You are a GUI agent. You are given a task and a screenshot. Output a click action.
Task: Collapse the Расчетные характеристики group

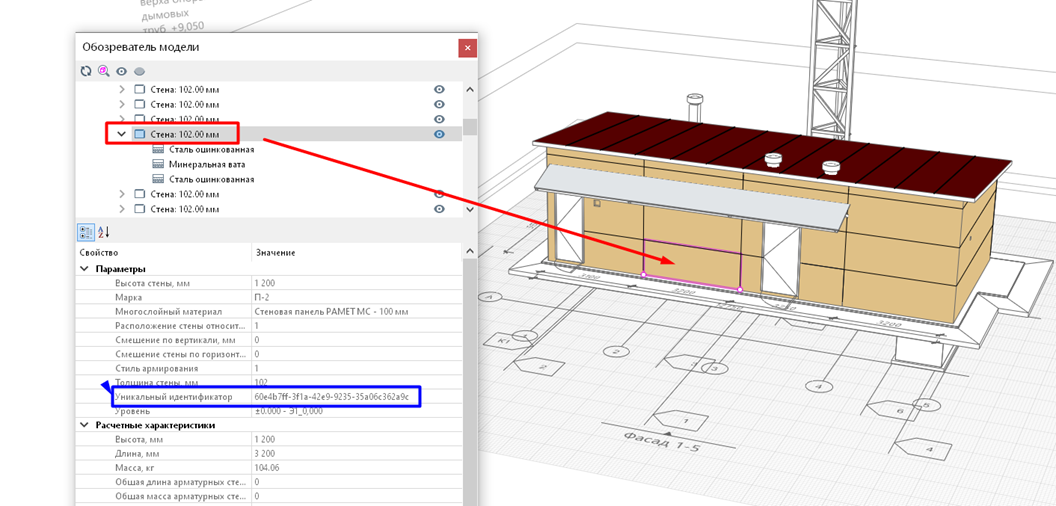85,425
